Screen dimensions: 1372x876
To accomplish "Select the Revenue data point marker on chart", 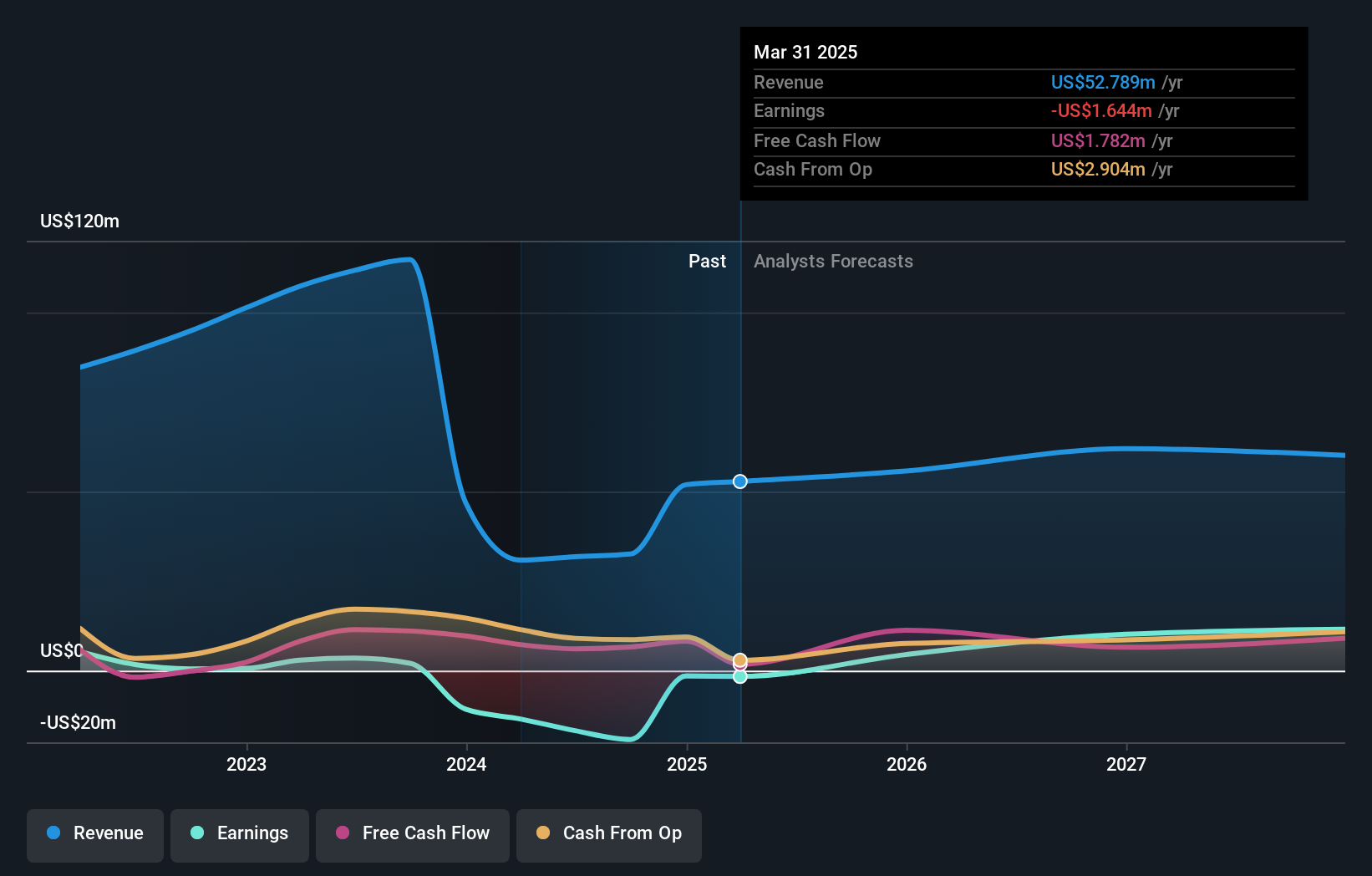I will pyautogui.click(x=740, y=481).
